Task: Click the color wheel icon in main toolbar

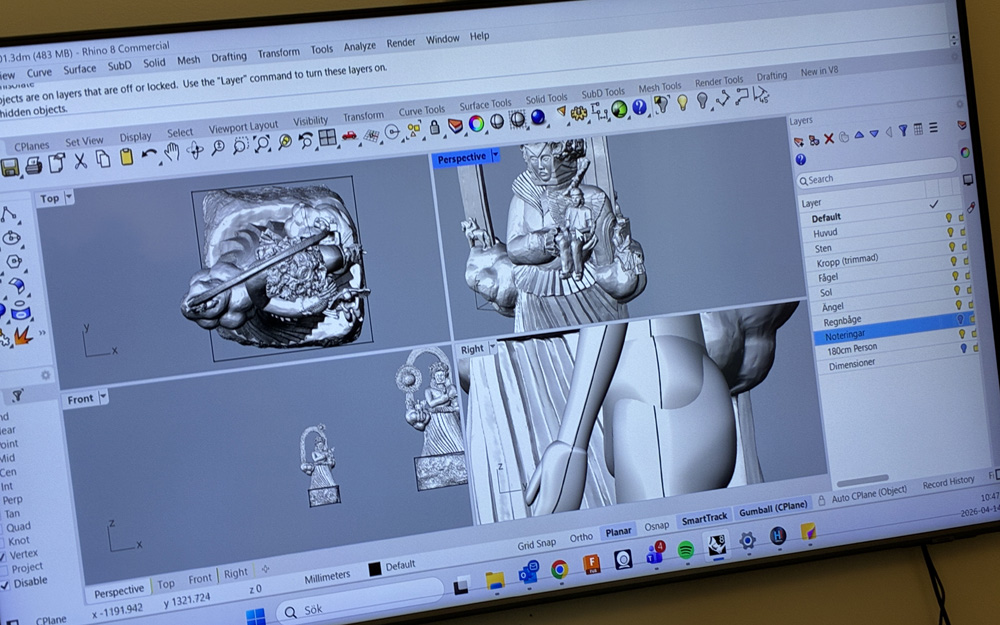Action: (x=476, y=124)
